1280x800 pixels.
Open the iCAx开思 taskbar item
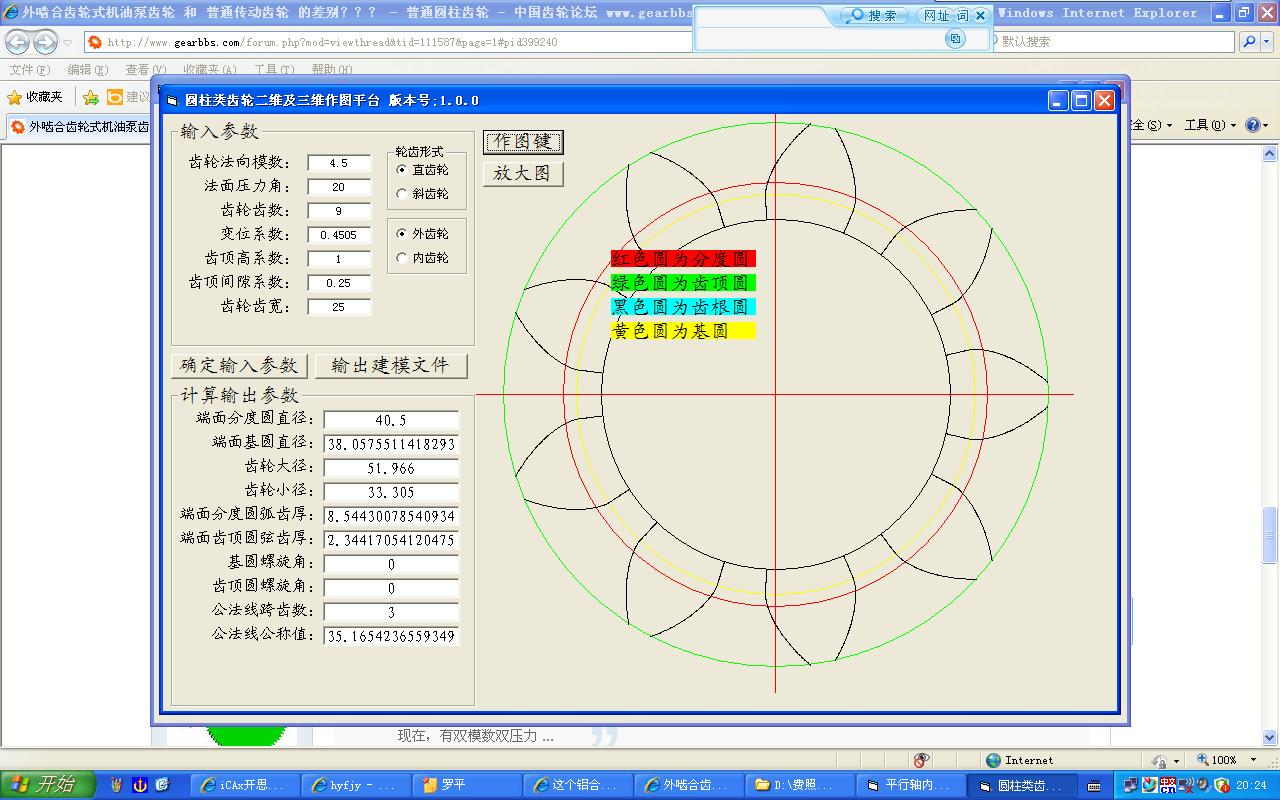click(244, 786)
